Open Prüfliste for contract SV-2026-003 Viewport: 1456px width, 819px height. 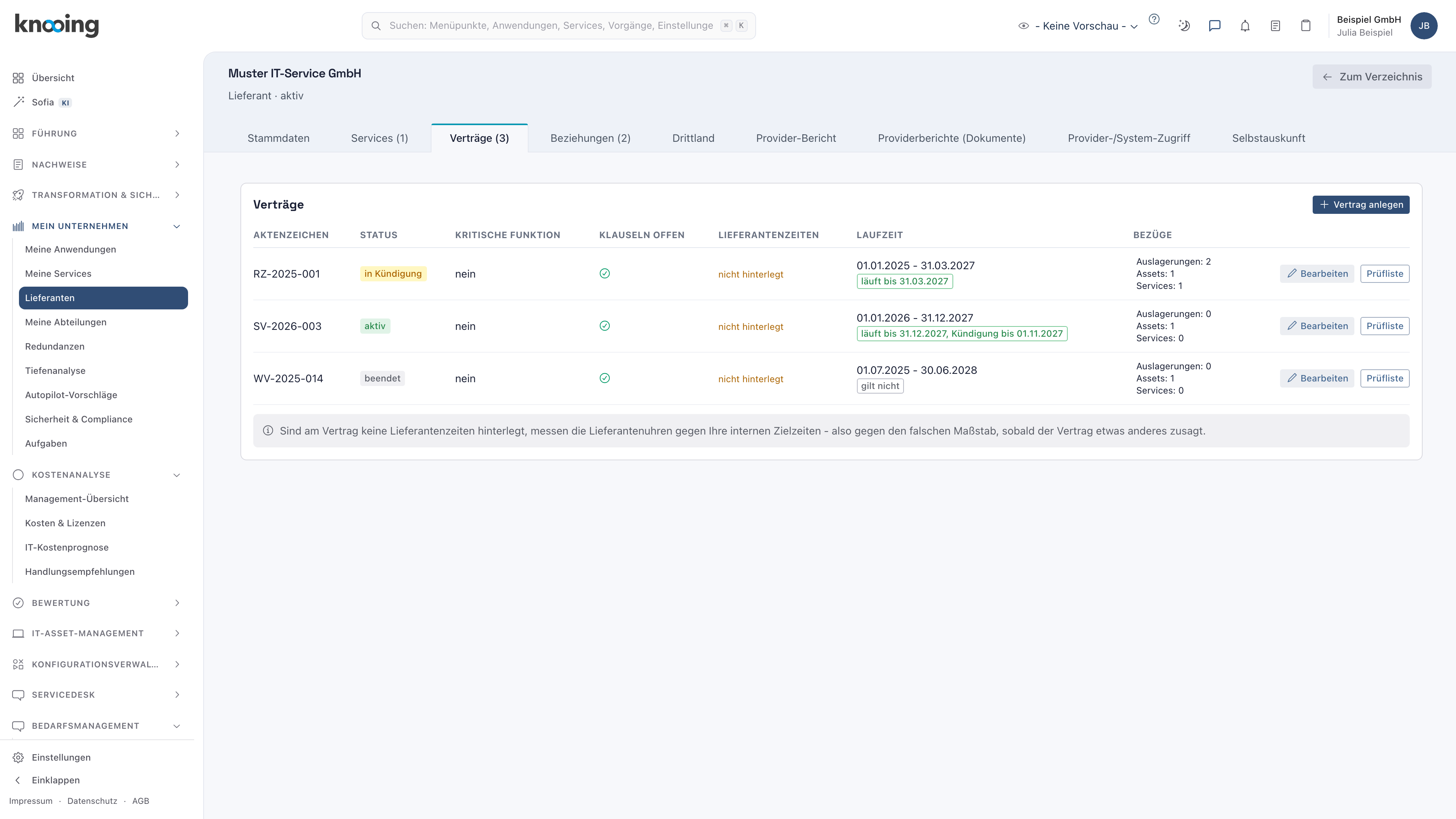(x=1385, y=326)
